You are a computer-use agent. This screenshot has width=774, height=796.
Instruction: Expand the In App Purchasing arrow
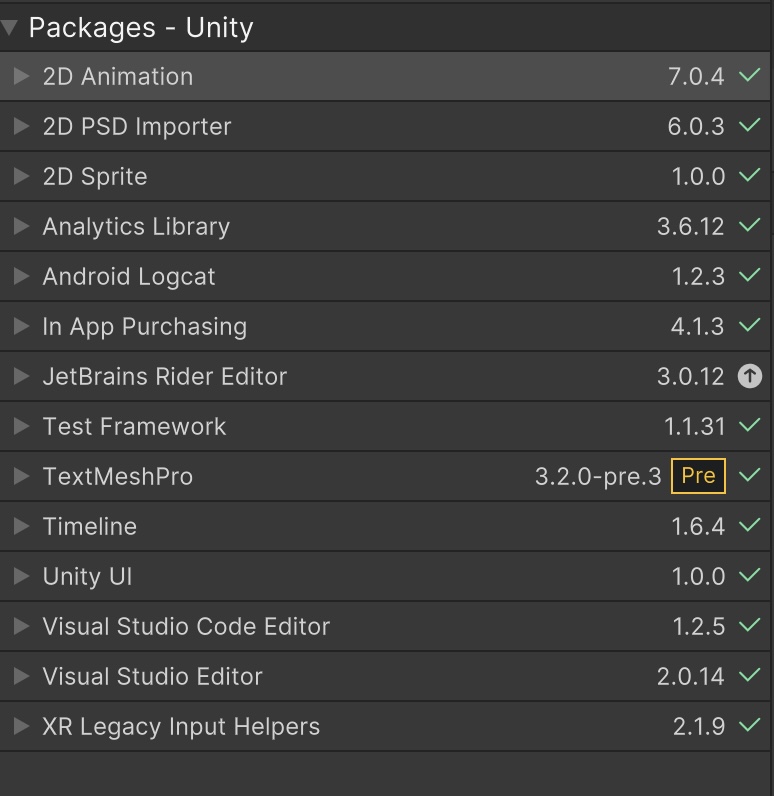pos(21,326)
